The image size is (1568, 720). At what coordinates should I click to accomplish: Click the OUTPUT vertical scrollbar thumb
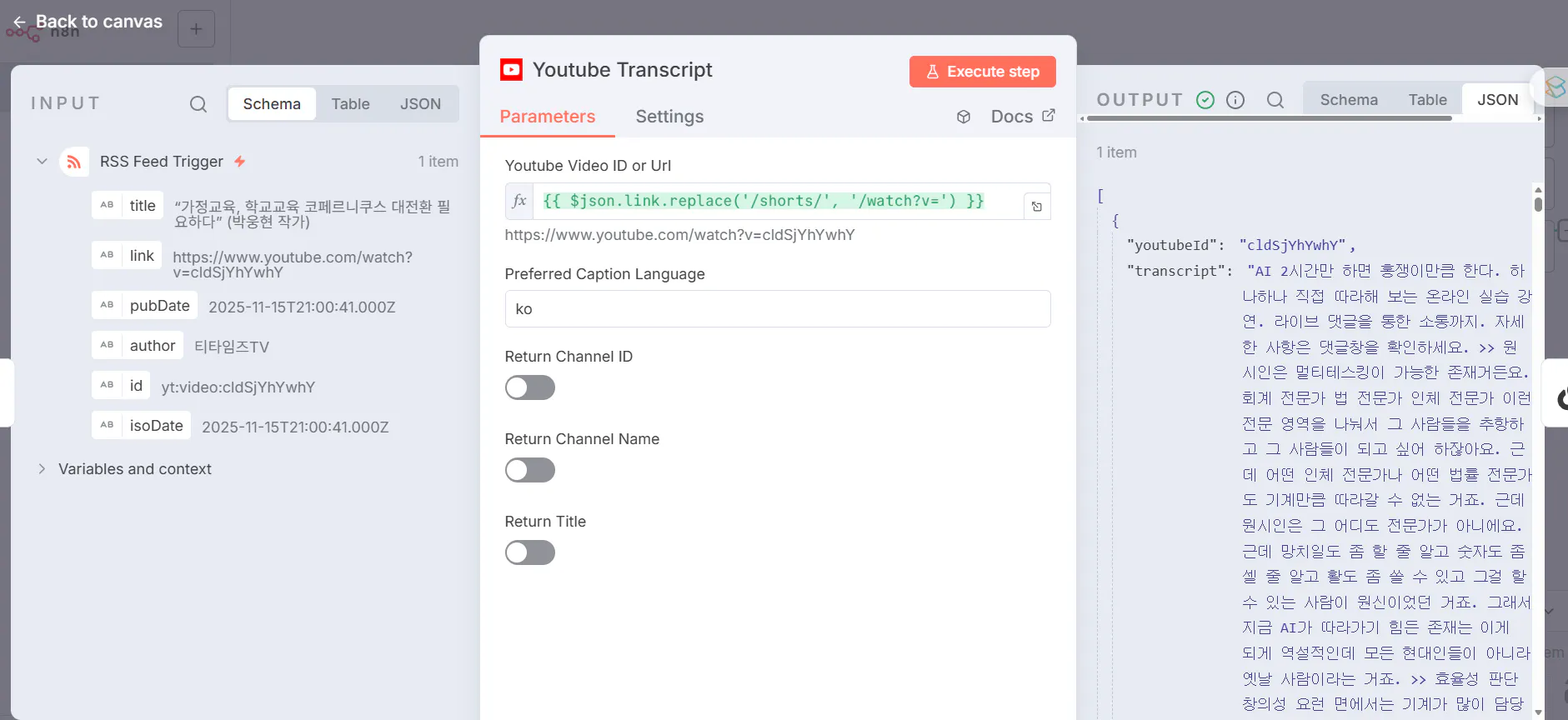(x=1538, y=203)
